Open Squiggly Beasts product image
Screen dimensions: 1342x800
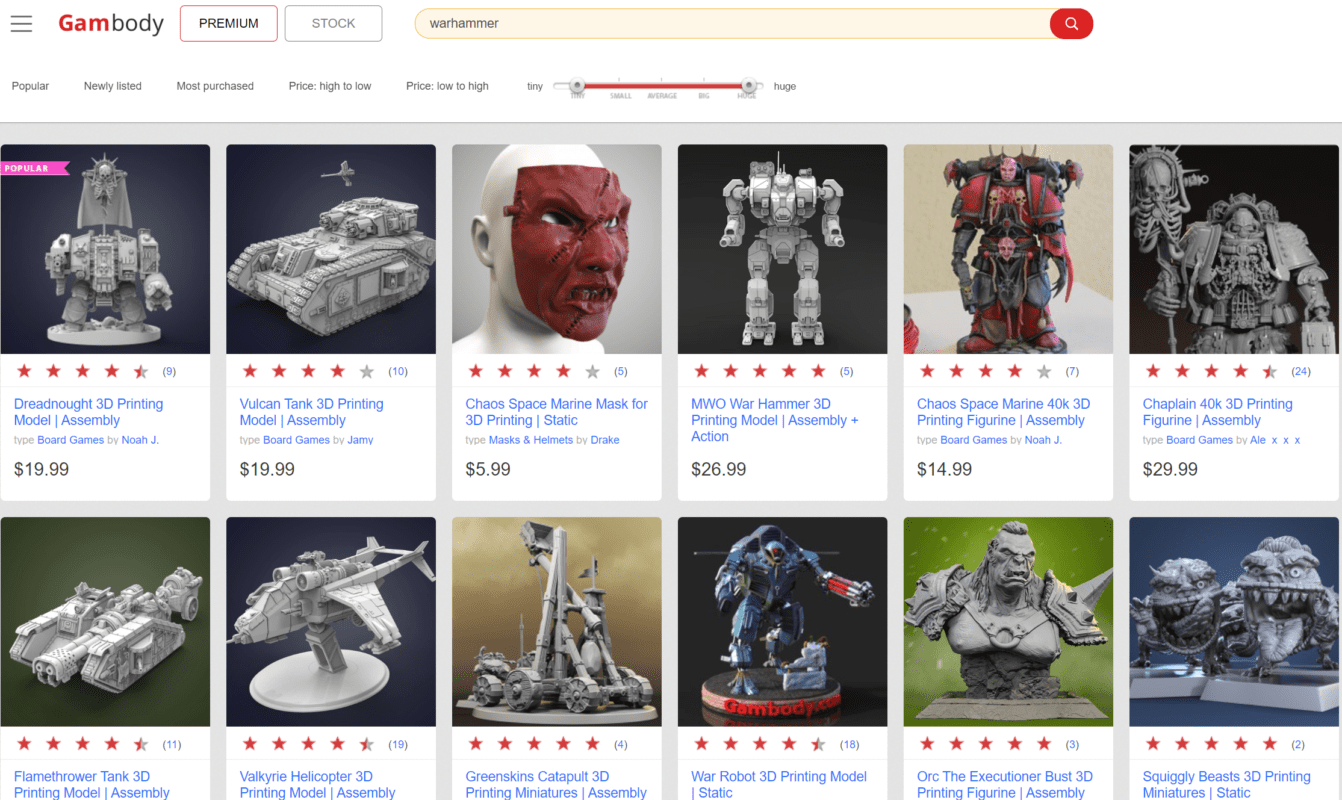click(1234, 622)
